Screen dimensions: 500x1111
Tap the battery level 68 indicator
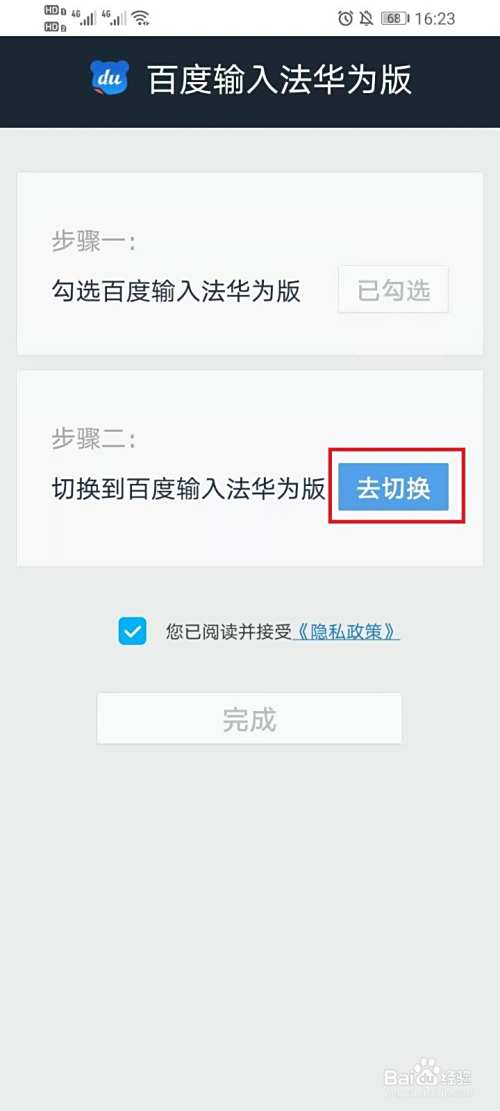[x=394, y=18]
